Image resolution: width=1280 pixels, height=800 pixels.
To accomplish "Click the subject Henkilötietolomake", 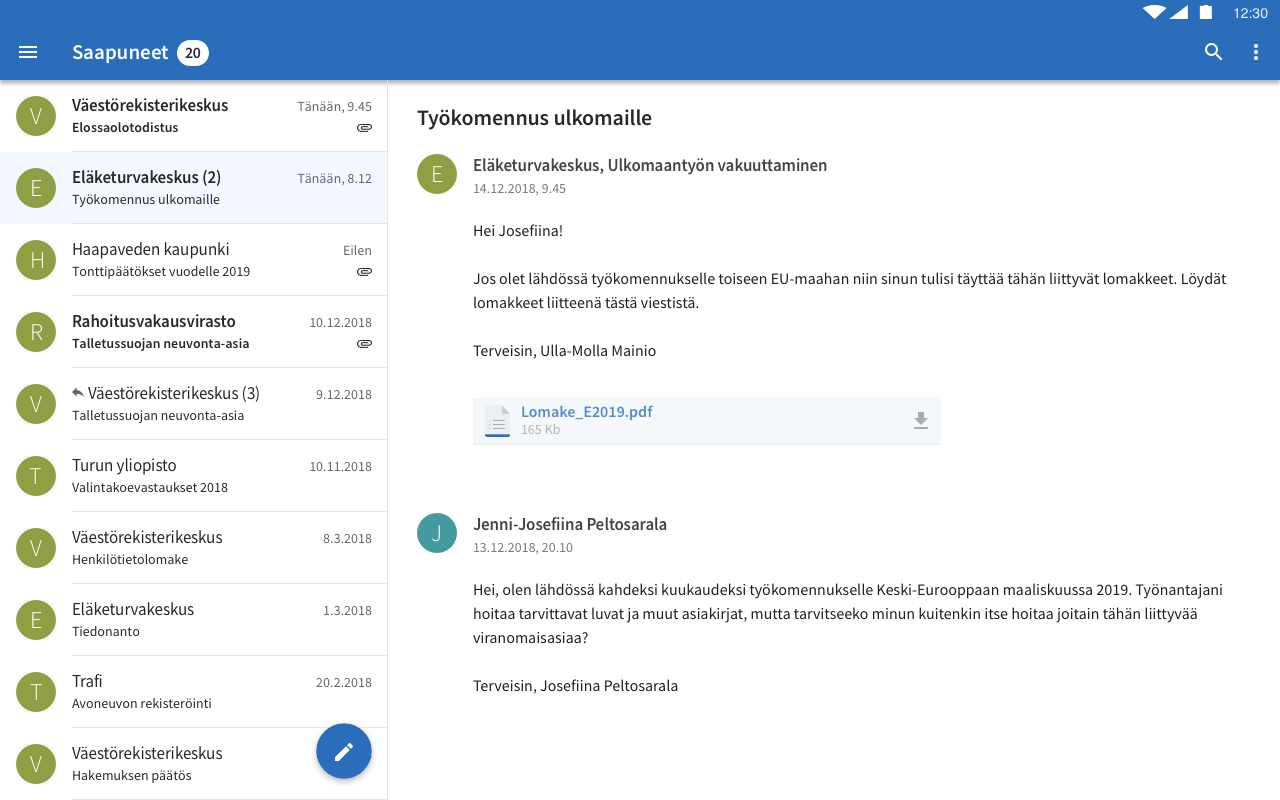I will pyautogui.click(x=130, y=560).
